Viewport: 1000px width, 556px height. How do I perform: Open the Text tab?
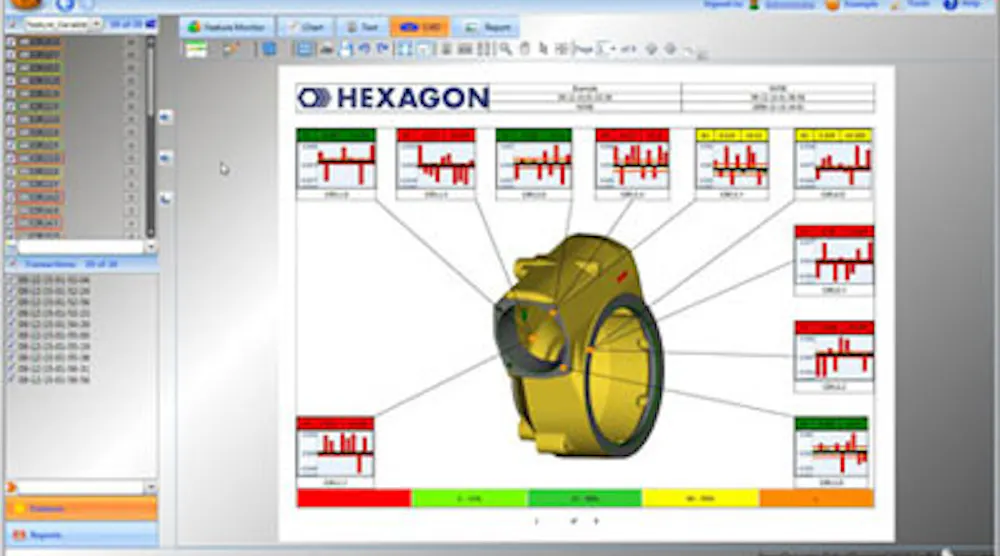(362, 27)
